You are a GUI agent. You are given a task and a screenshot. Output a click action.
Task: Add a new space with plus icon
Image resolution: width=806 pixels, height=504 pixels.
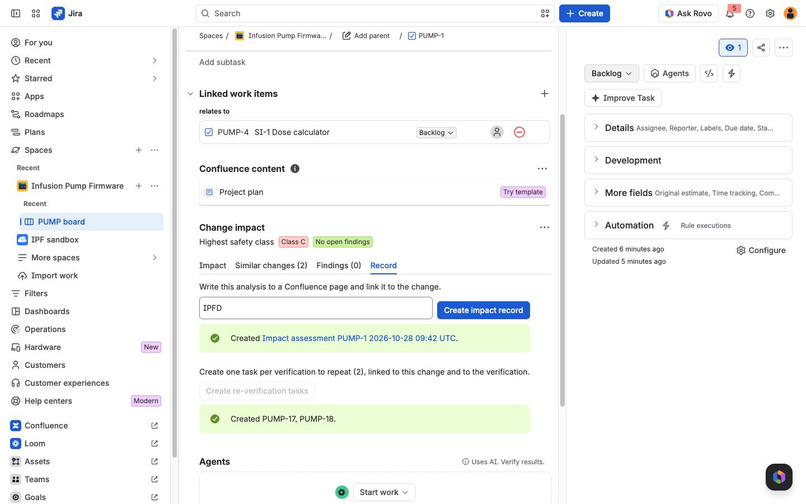(138, 150)
